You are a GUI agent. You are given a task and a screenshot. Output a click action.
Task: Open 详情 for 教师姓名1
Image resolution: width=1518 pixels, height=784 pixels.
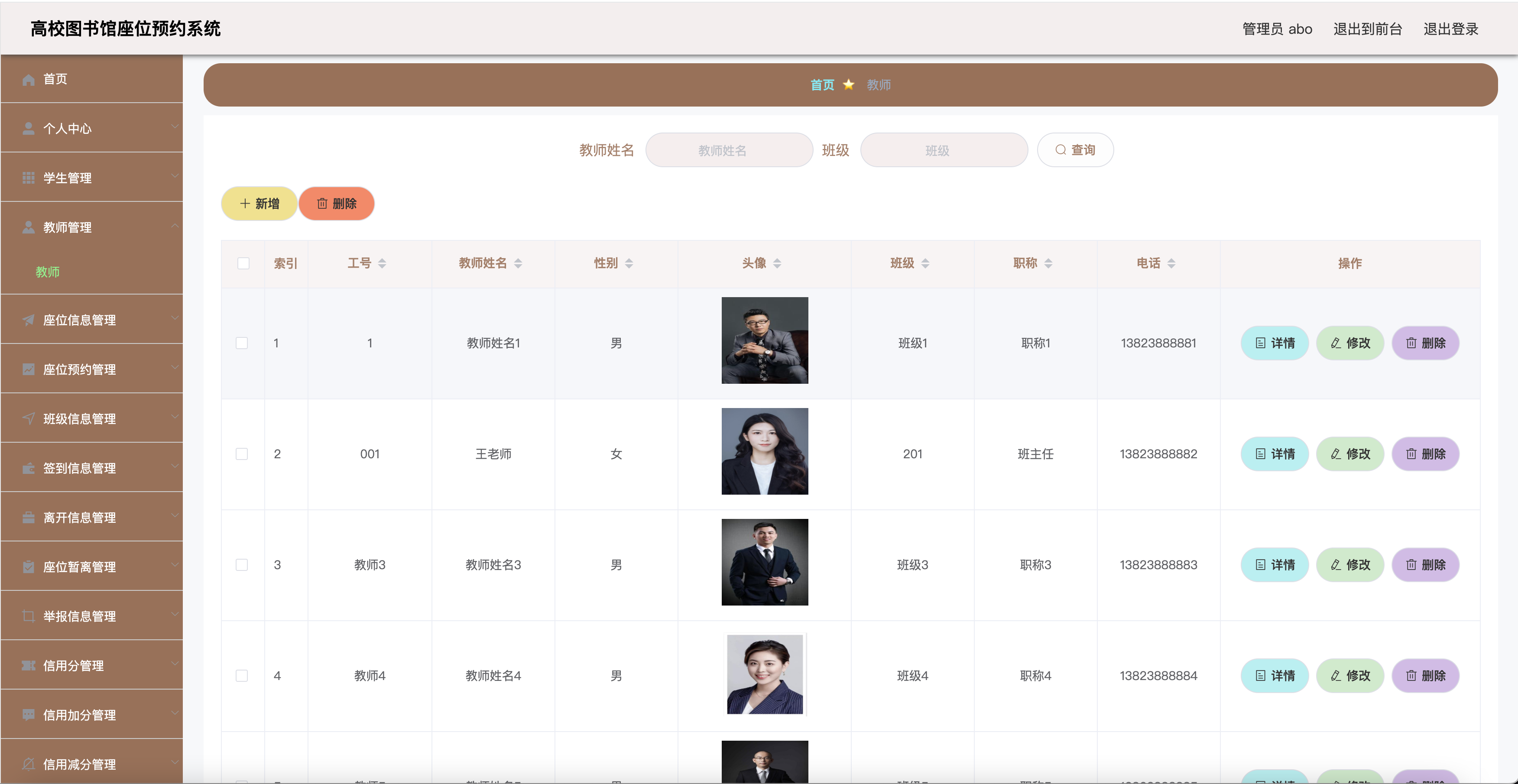(x=1275, y=343)
